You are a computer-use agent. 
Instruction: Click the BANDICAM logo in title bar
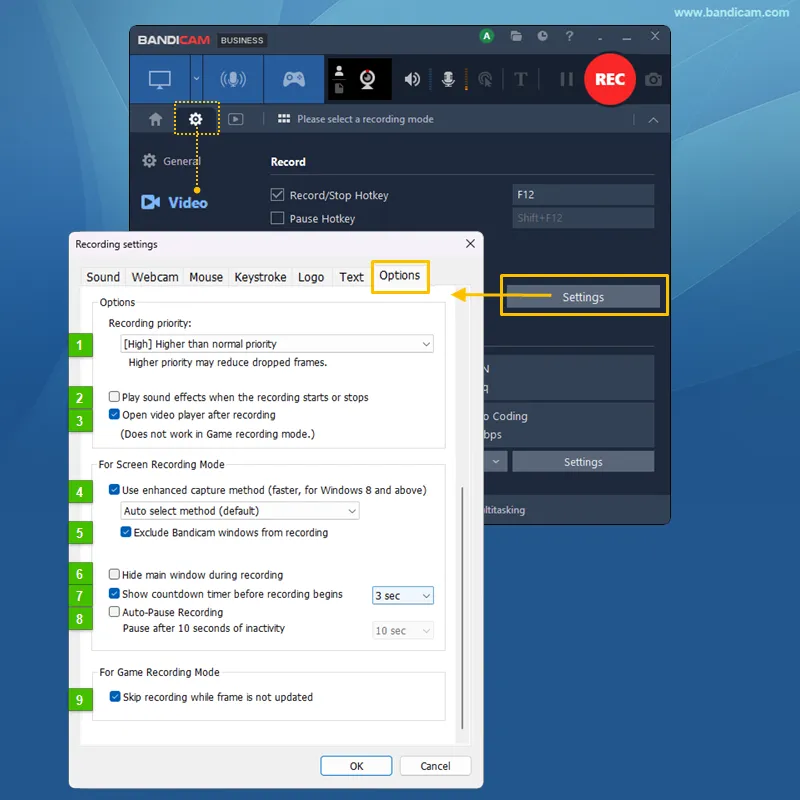(x=173, y=40)
